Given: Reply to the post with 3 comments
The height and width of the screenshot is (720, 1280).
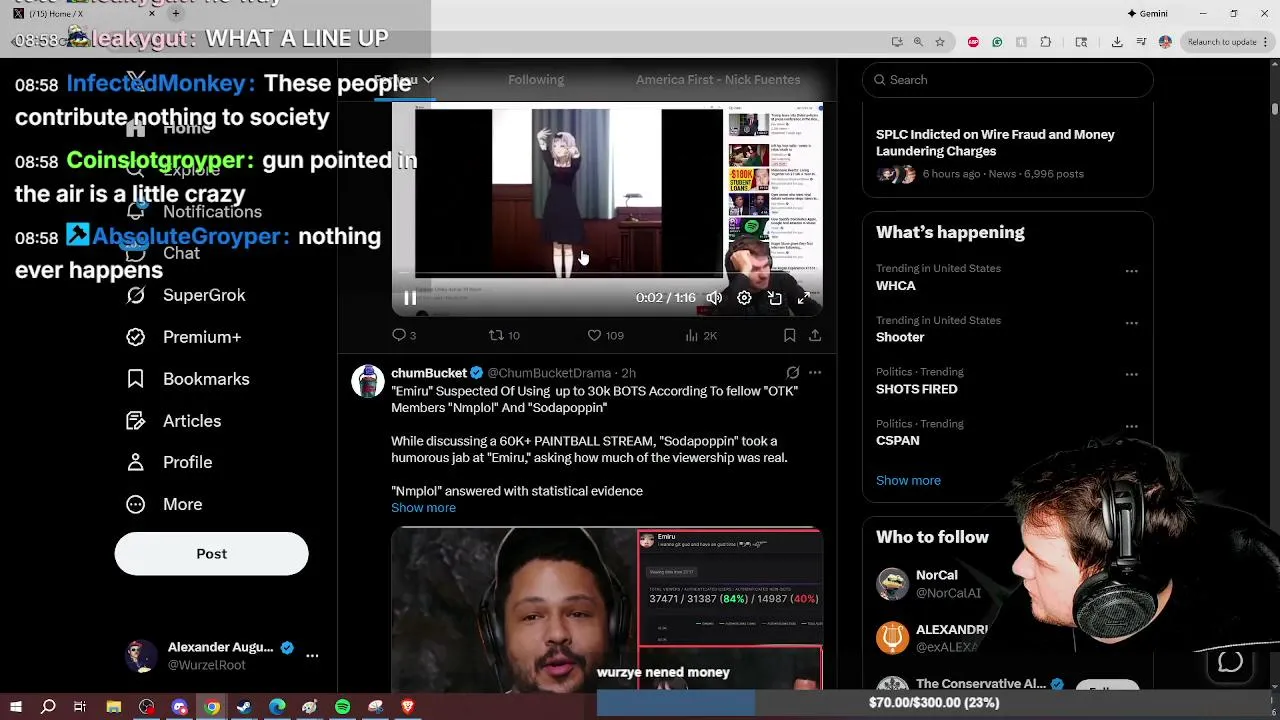Looking at the screenshot, I should [x=404, y=335].
